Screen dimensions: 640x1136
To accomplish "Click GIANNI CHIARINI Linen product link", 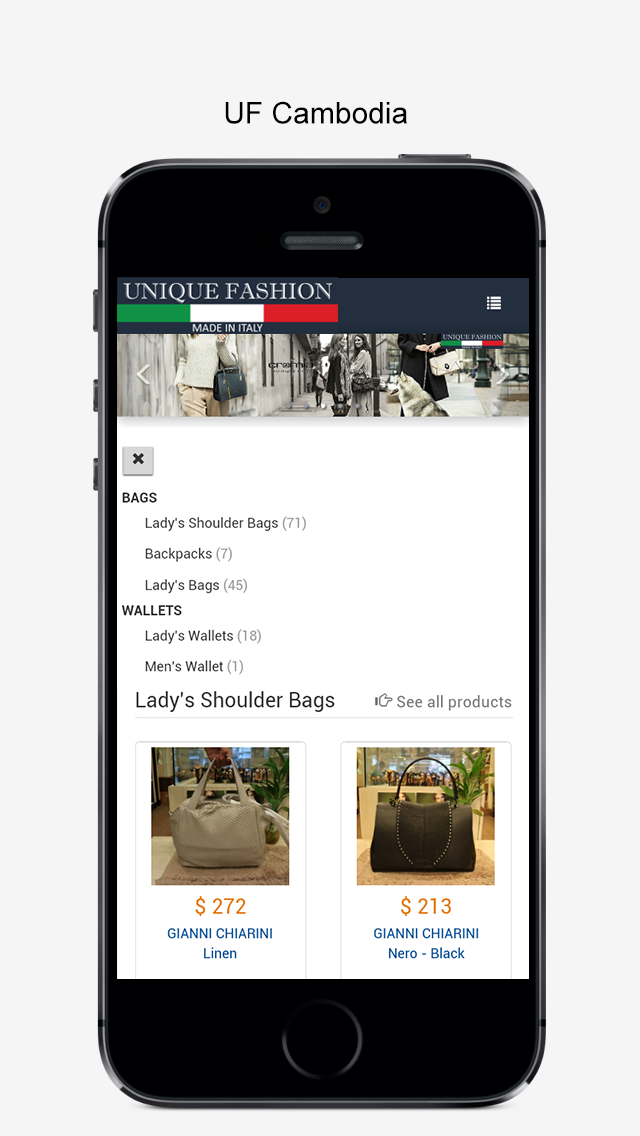I will pos(220,943).
